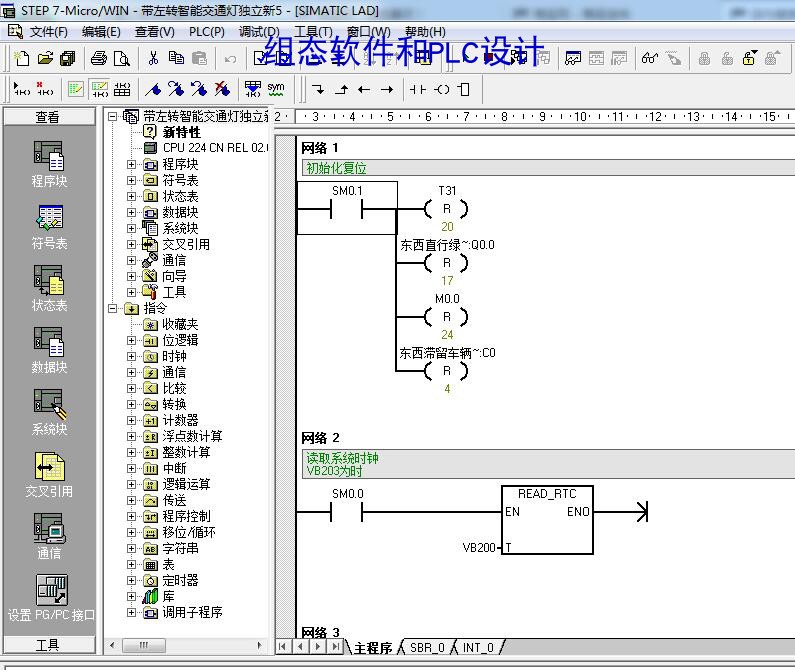
Task: Open the PLC(P) menu
Action: click(x=206, y=32)
